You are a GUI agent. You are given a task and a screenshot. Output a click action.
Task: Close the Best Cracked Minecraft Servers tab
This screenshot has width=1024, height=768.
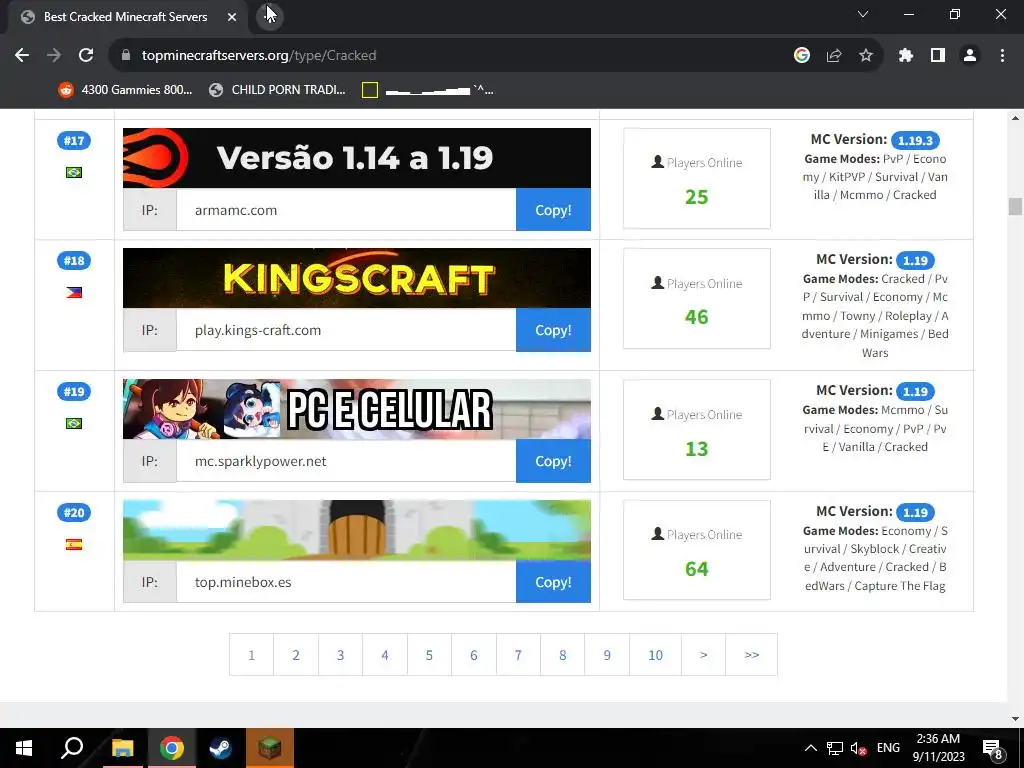232,17
